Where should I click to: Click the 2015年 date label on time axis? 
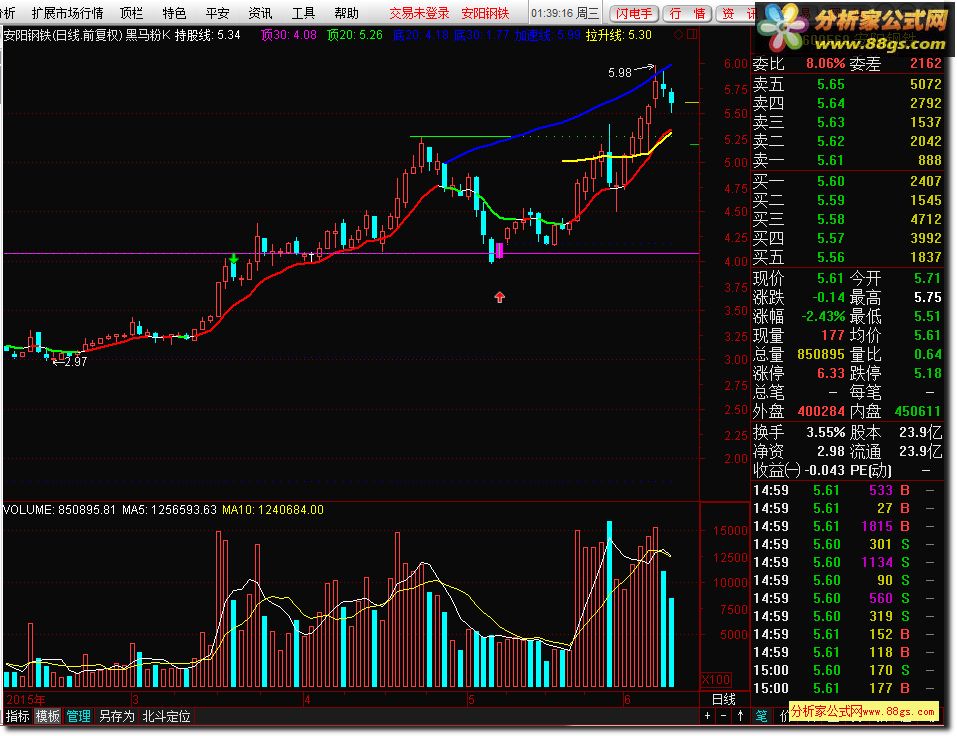click(x=25, y=699)
